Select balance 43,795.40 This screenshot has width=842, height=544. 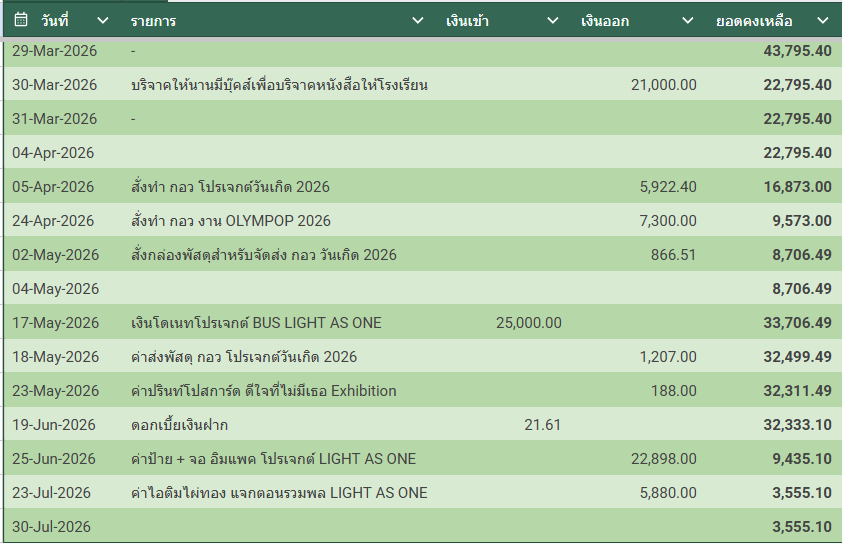[x=797, y=51]
